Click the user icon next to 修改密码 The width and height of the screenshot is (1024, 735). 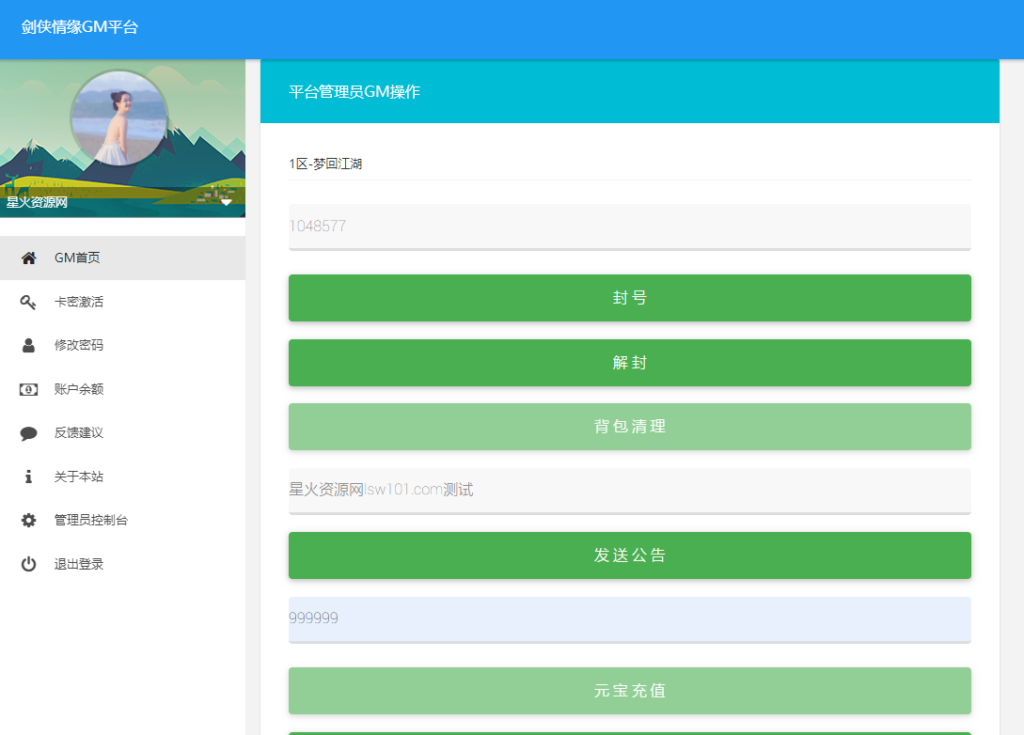pos(27,345)
